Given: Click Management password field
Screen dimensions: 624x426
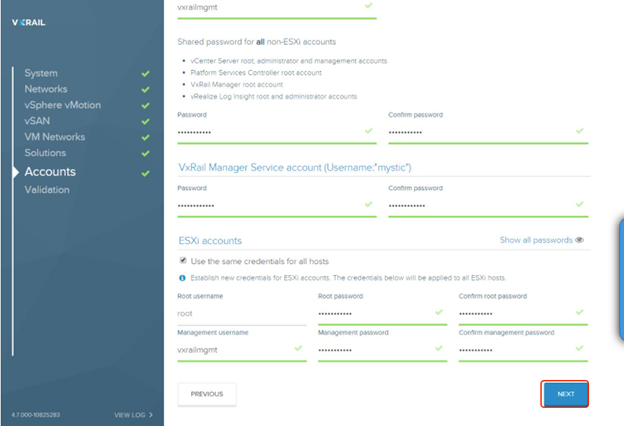Looking at the screenshot, I should (382, 350).
